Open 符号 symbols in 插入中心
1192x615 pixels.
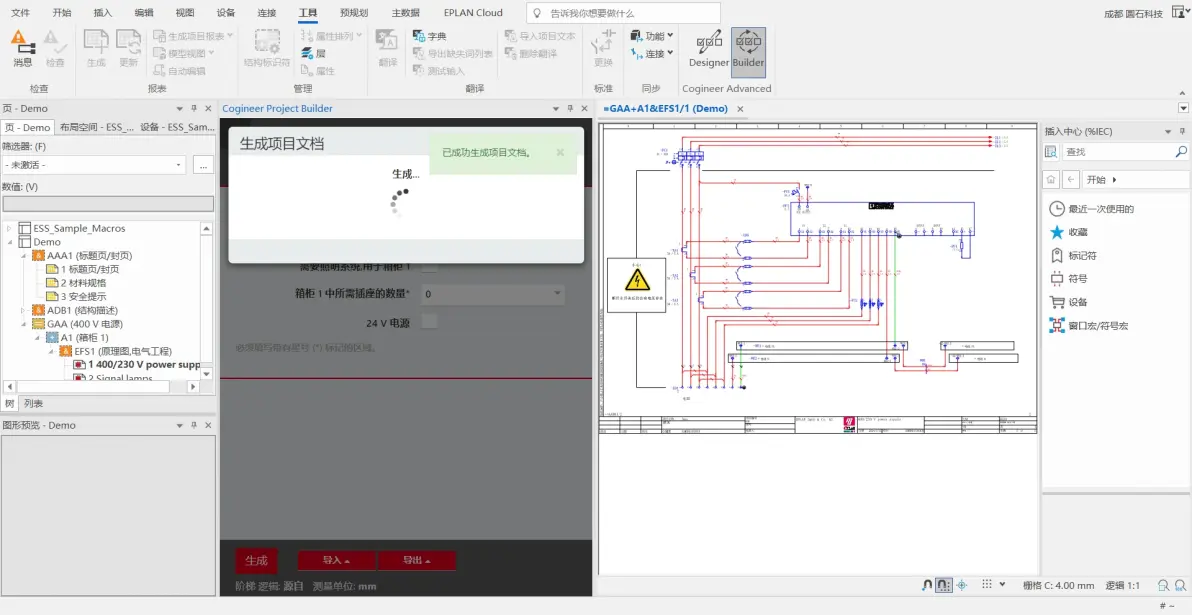pyautogui.click(x=1068, y=279)
